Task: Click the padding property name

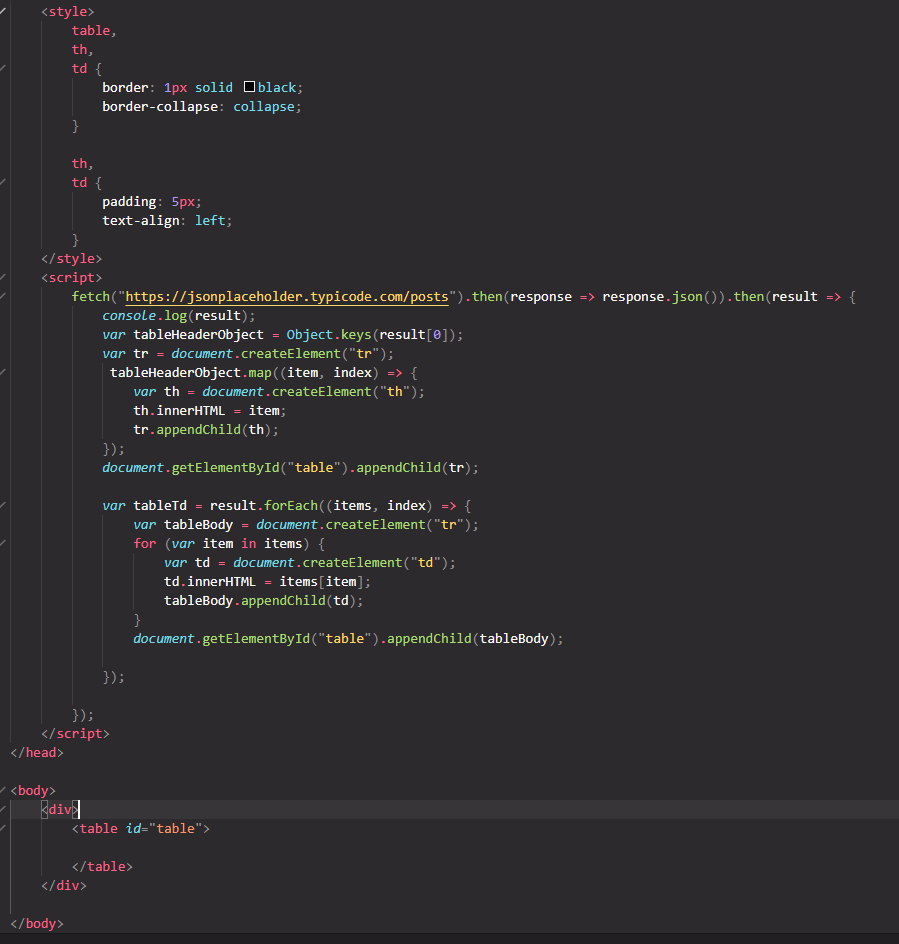Action: tap(129, 202)
